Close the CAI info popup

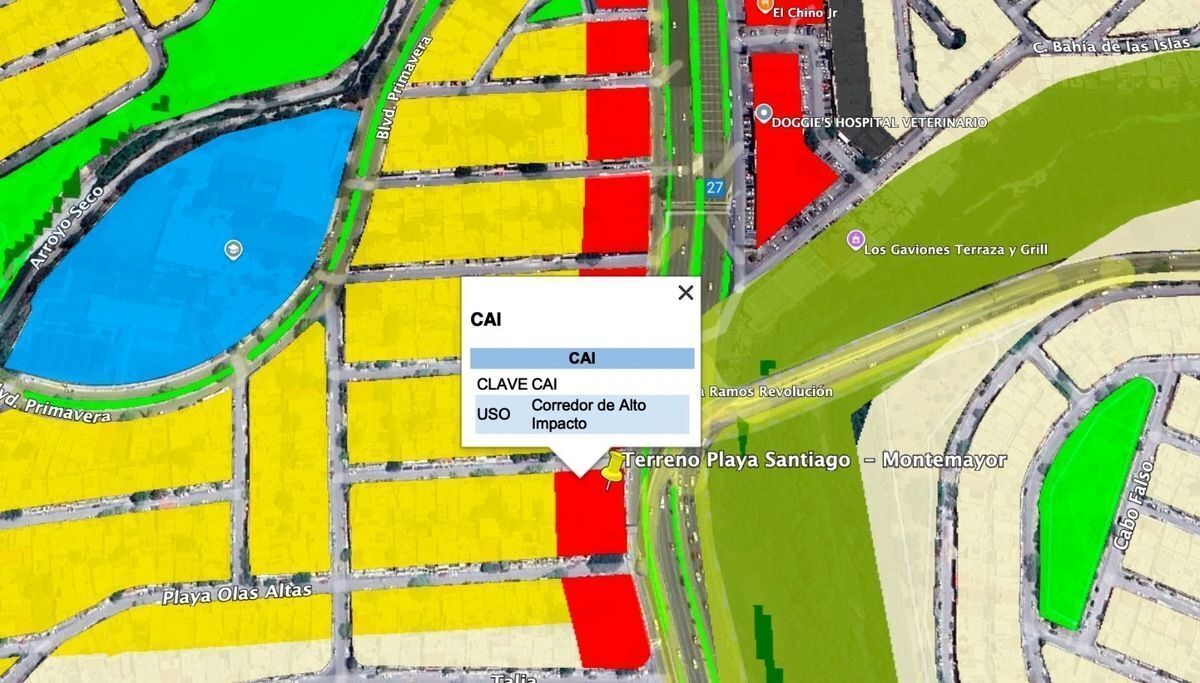[x=685, y=292]
